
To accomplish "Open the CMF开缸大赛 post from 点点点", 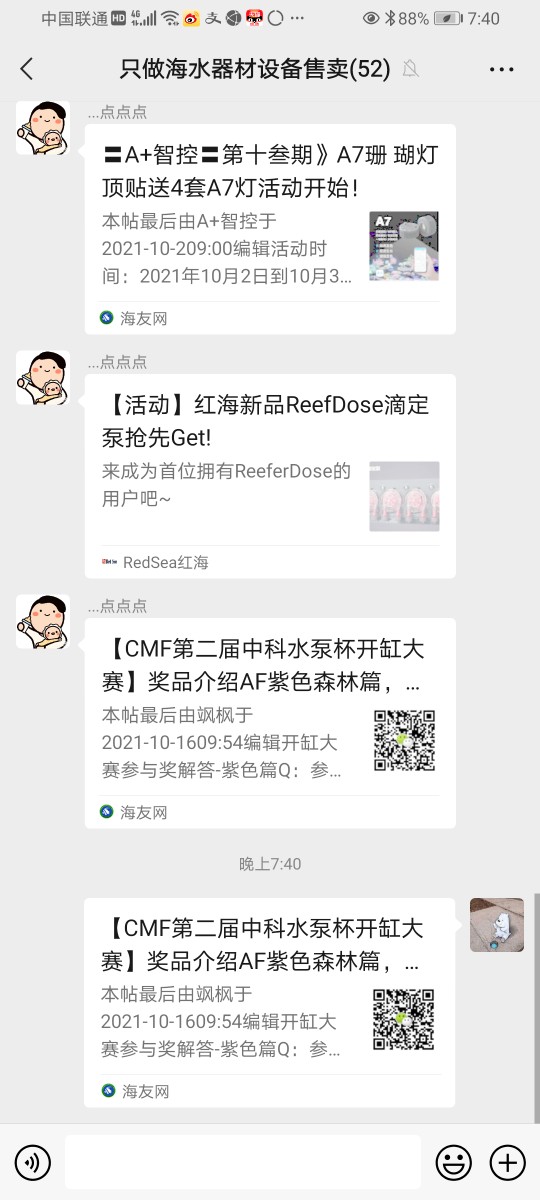I will 270,723.
